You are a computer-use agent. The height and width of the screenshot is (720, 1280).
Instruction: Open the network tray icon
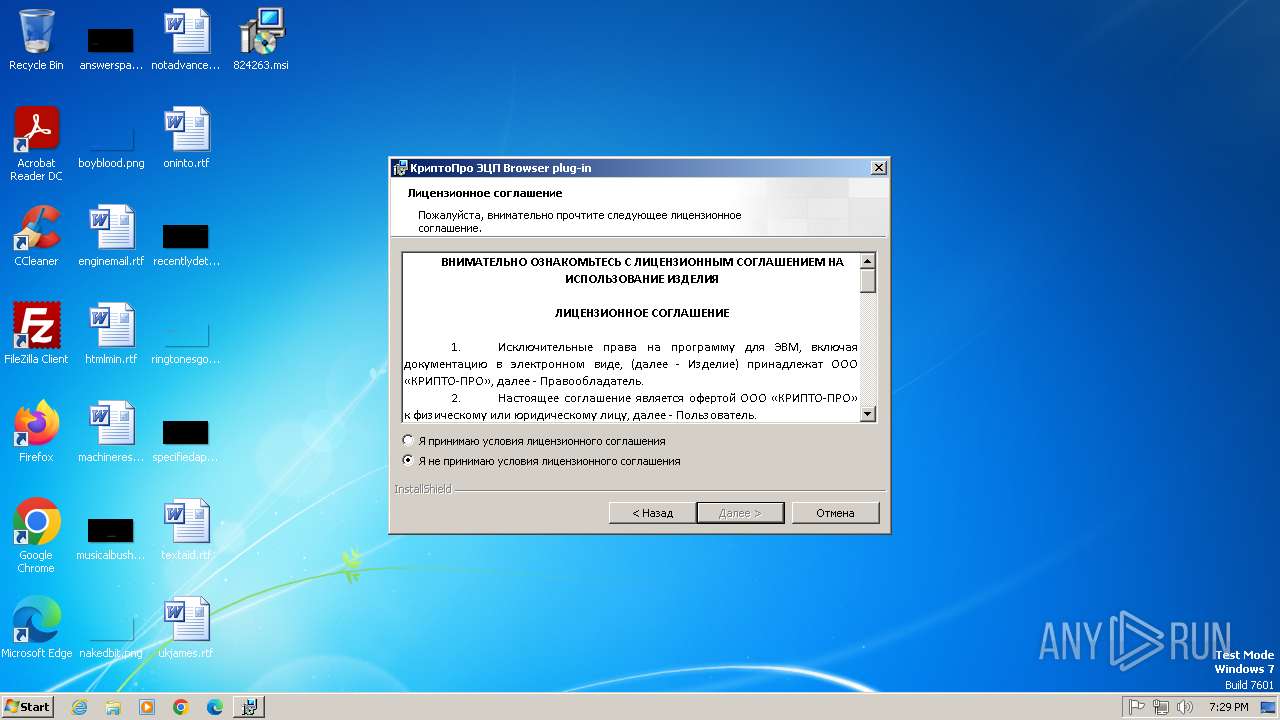pos(1160,707)
